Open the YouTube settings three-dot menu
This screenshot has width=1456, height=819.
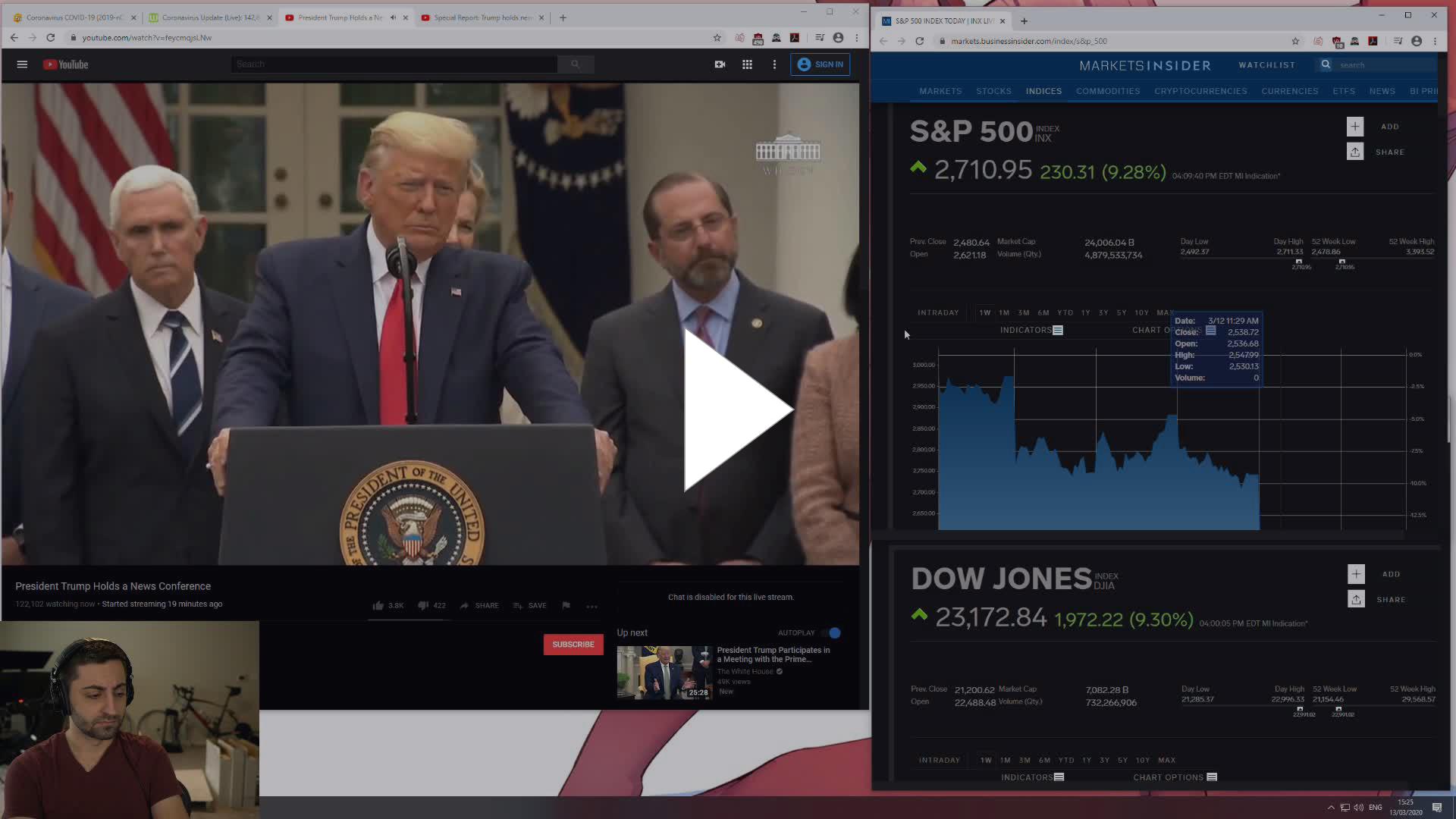click(774, 64)
